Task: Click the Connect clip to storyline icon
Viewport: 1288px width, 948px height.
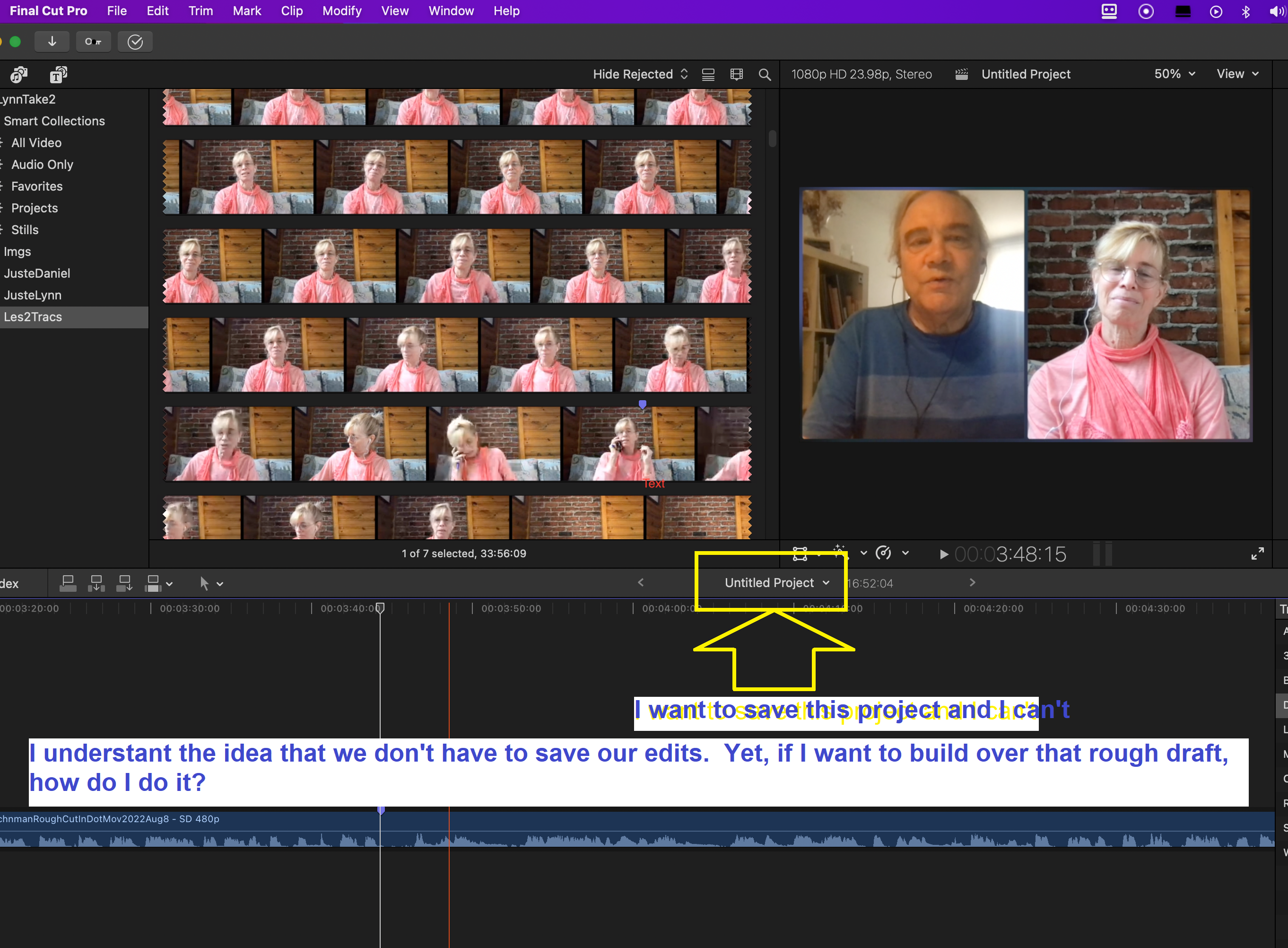Action: pyautogui.click(x=68, y=583)
